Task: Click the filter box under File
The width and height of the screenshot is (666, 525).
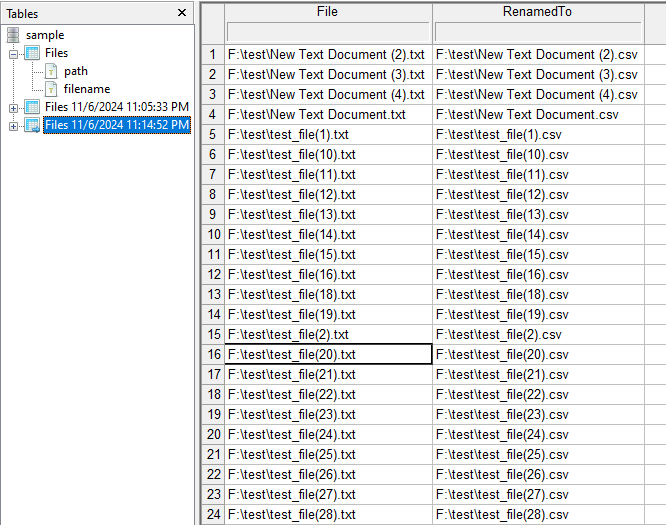Action: click(x=327, y=32)
